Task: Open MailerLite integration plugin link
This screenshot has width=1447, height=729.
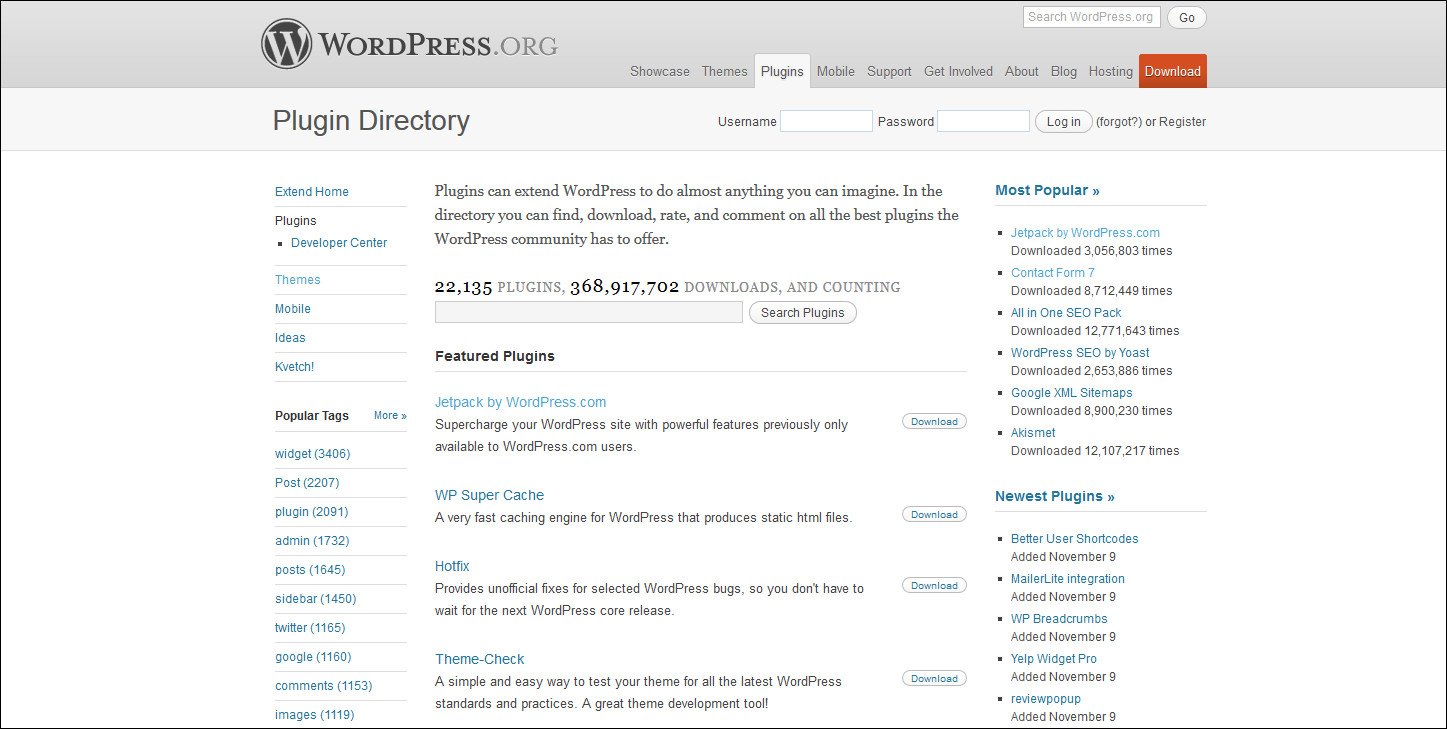Action: click(x=1067, y=579)
